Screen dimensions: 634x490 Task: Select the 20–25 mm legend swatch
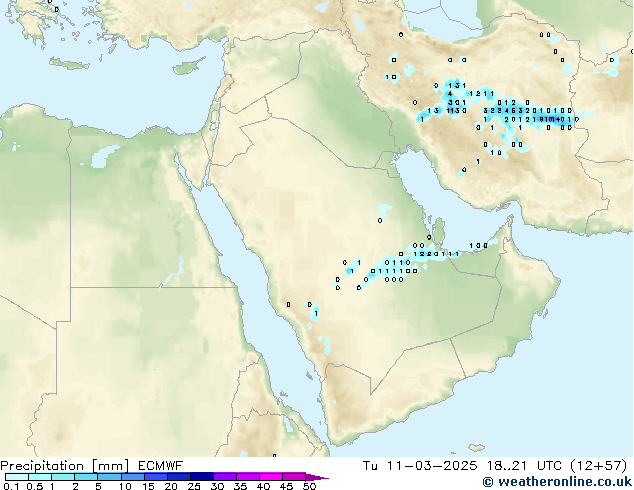[179, 477]
